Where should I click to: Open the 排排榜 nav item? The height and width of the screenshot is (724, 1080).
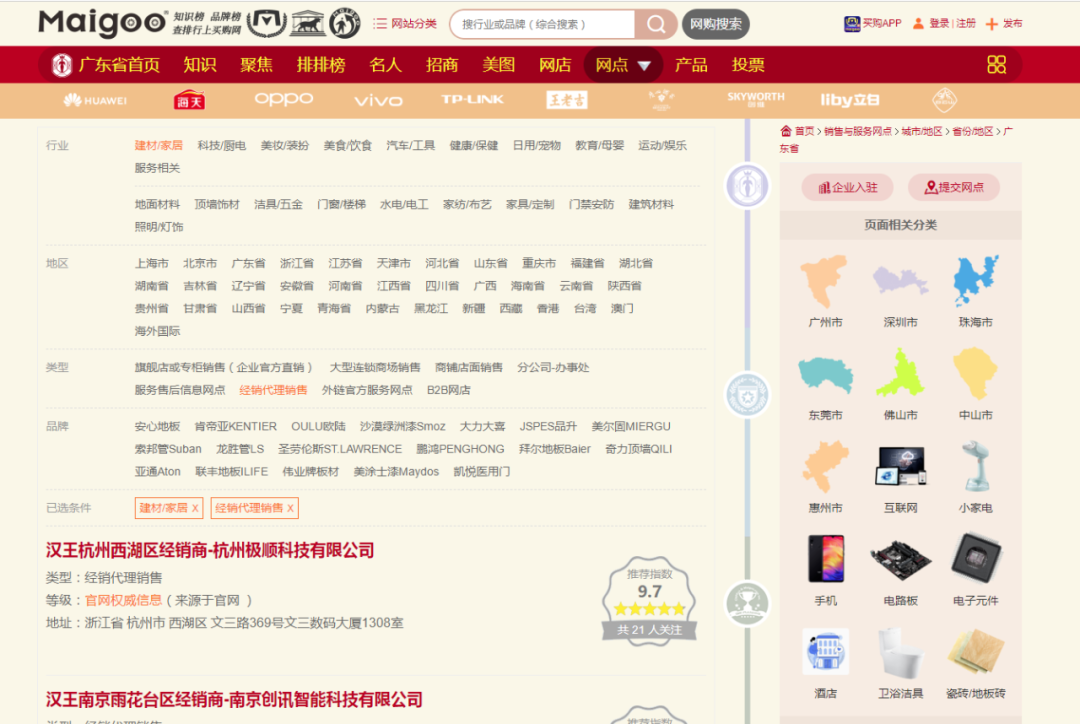tap(321, 65)
